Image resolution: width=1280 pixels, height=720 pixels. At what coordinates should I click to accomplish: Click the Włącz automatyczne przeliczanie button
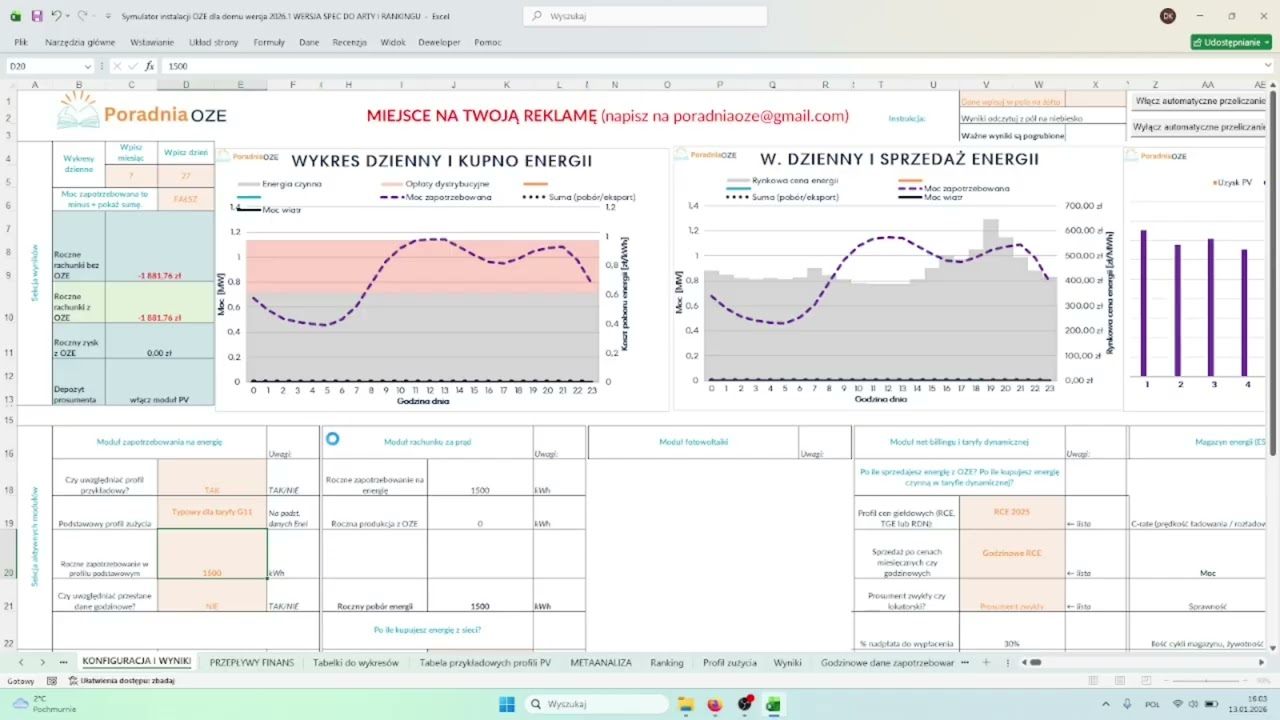1200,101
